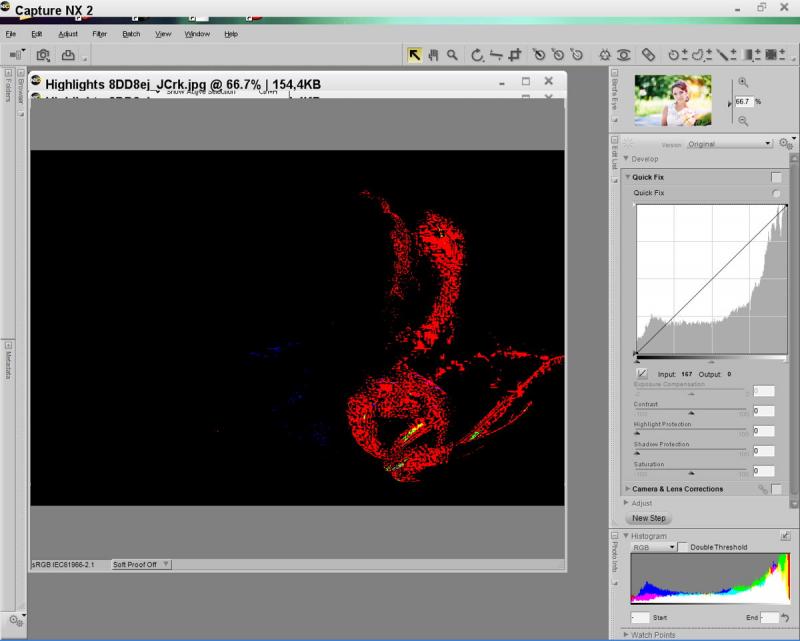800x641 pixels.
Task: Click the Launch Camera Control icon
Action: point(43,55)
